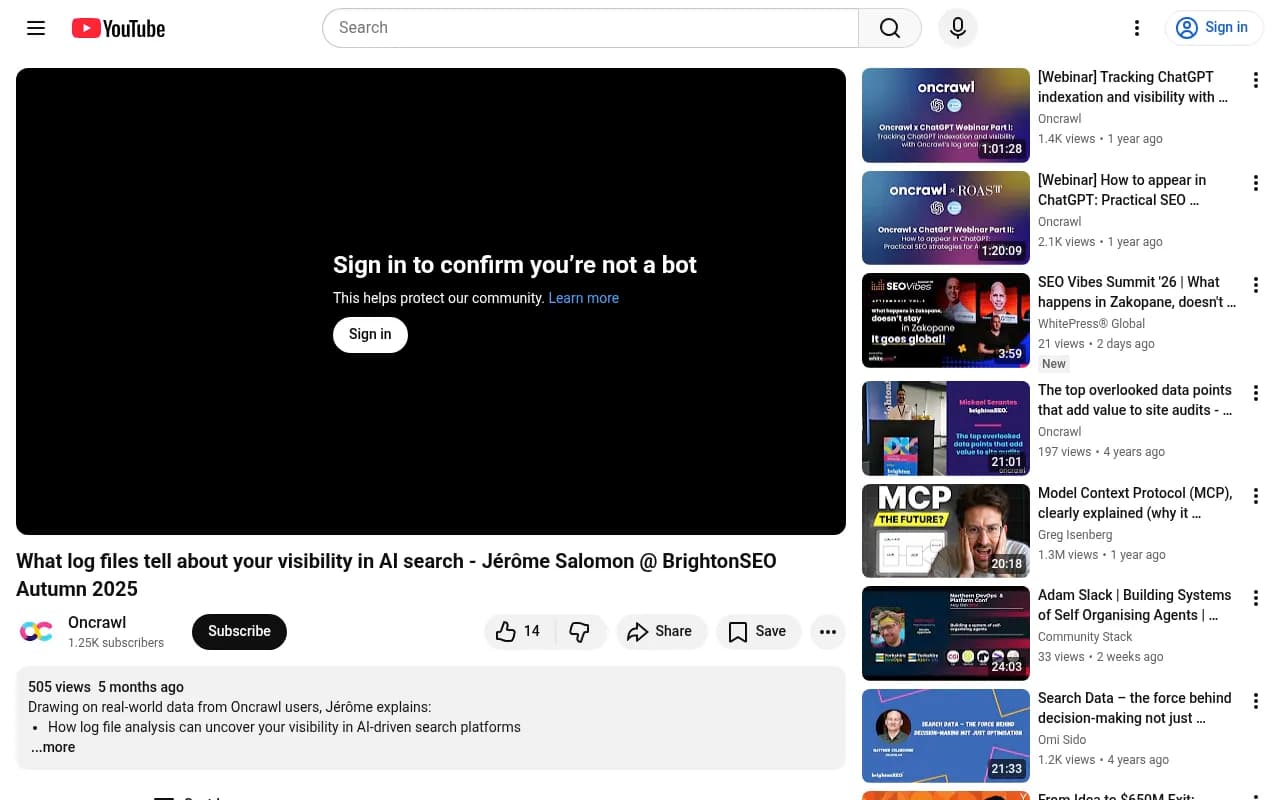This screenshot has width=1280, height=800.
Task: Open SEO Vibes Summit '26 thumbnail
Action: pos(946,321)
